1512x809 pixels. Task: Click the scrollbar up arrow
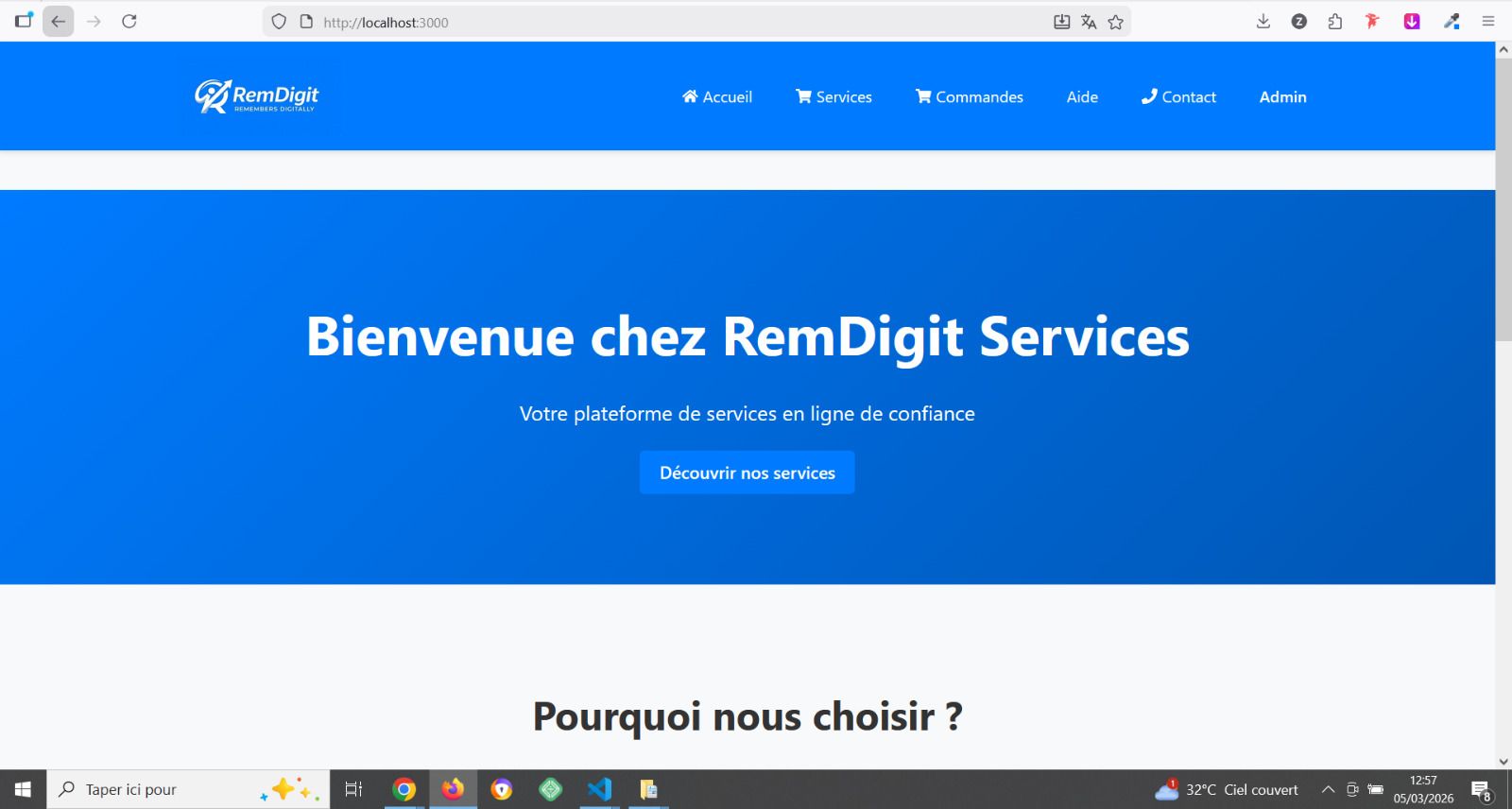(x=1503, y=50)
